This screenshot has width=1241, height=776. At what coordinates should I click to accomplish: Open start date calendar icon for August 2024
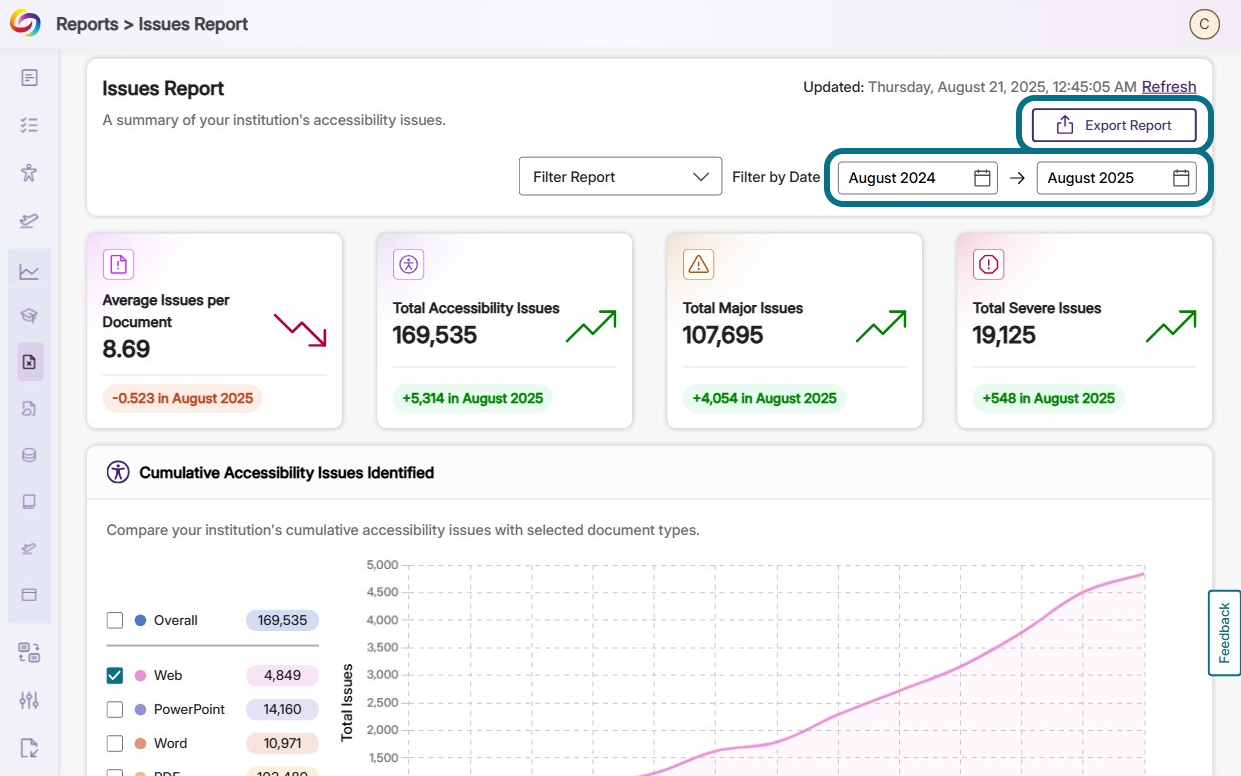coord(982,178)
